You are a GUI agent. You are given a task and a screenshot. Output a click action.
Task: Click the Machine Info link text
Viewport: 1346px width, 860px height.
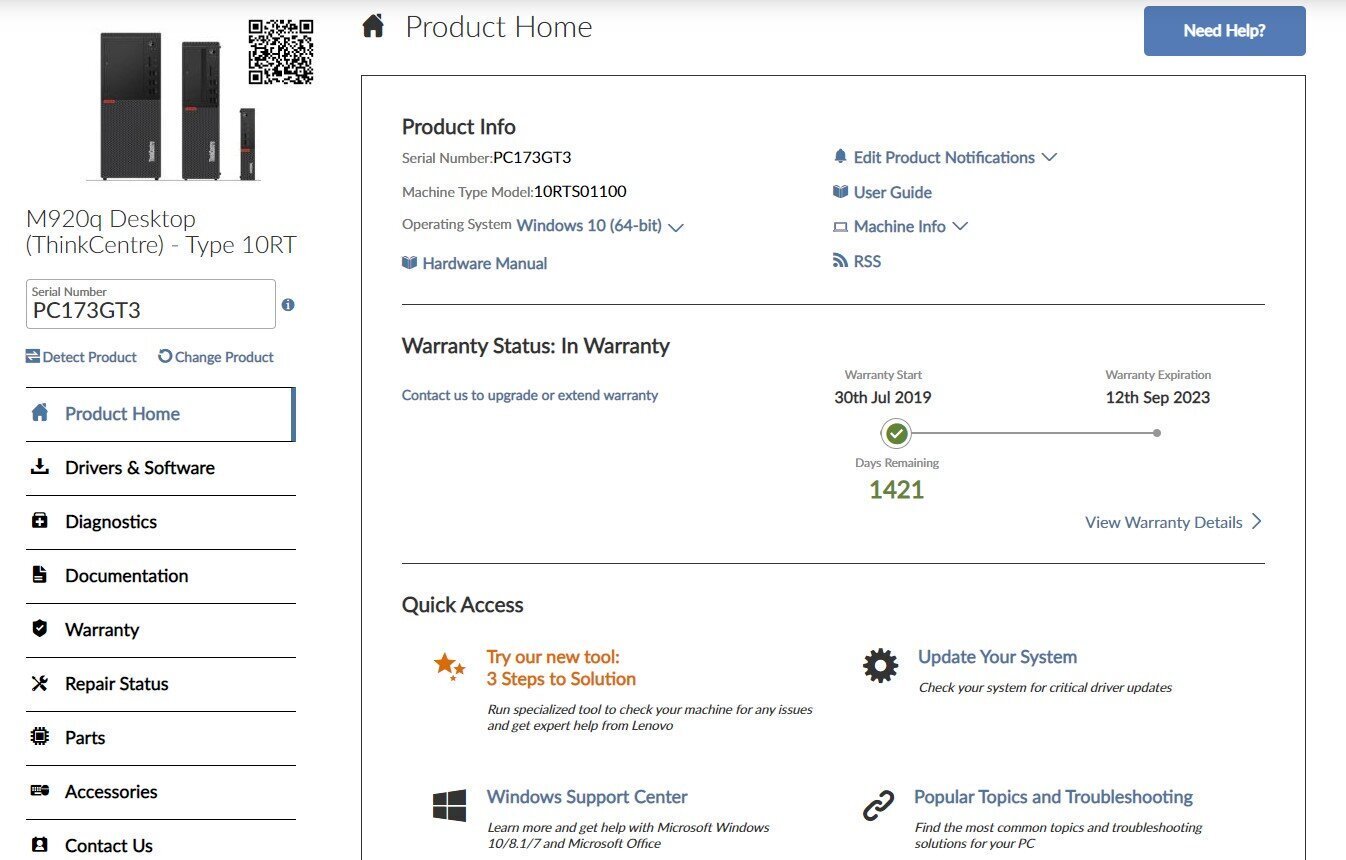coord(899,226)
